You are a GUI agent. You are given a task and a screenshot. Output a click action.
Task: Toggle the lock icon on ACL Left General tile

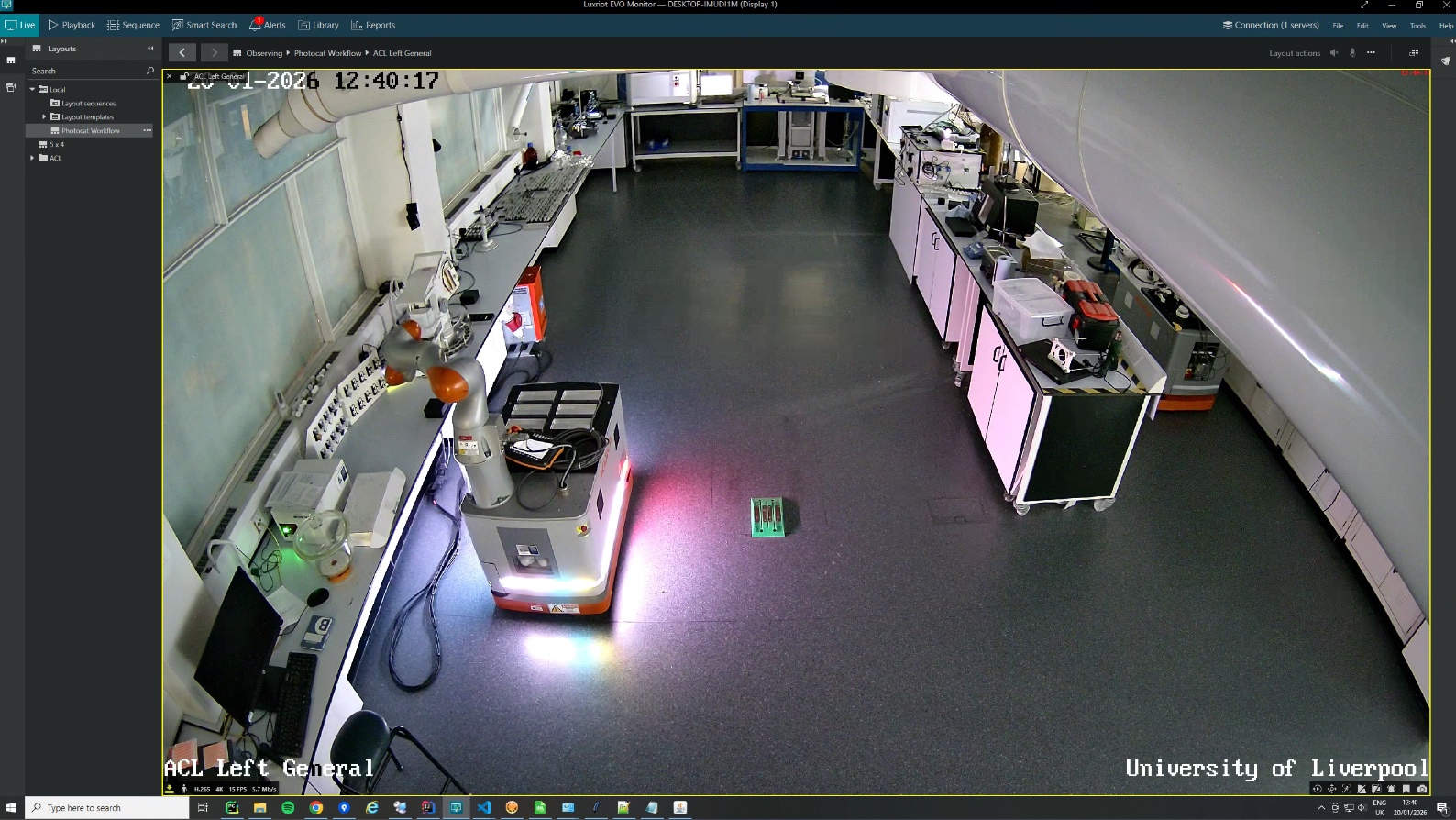click(x=184, y=76)
